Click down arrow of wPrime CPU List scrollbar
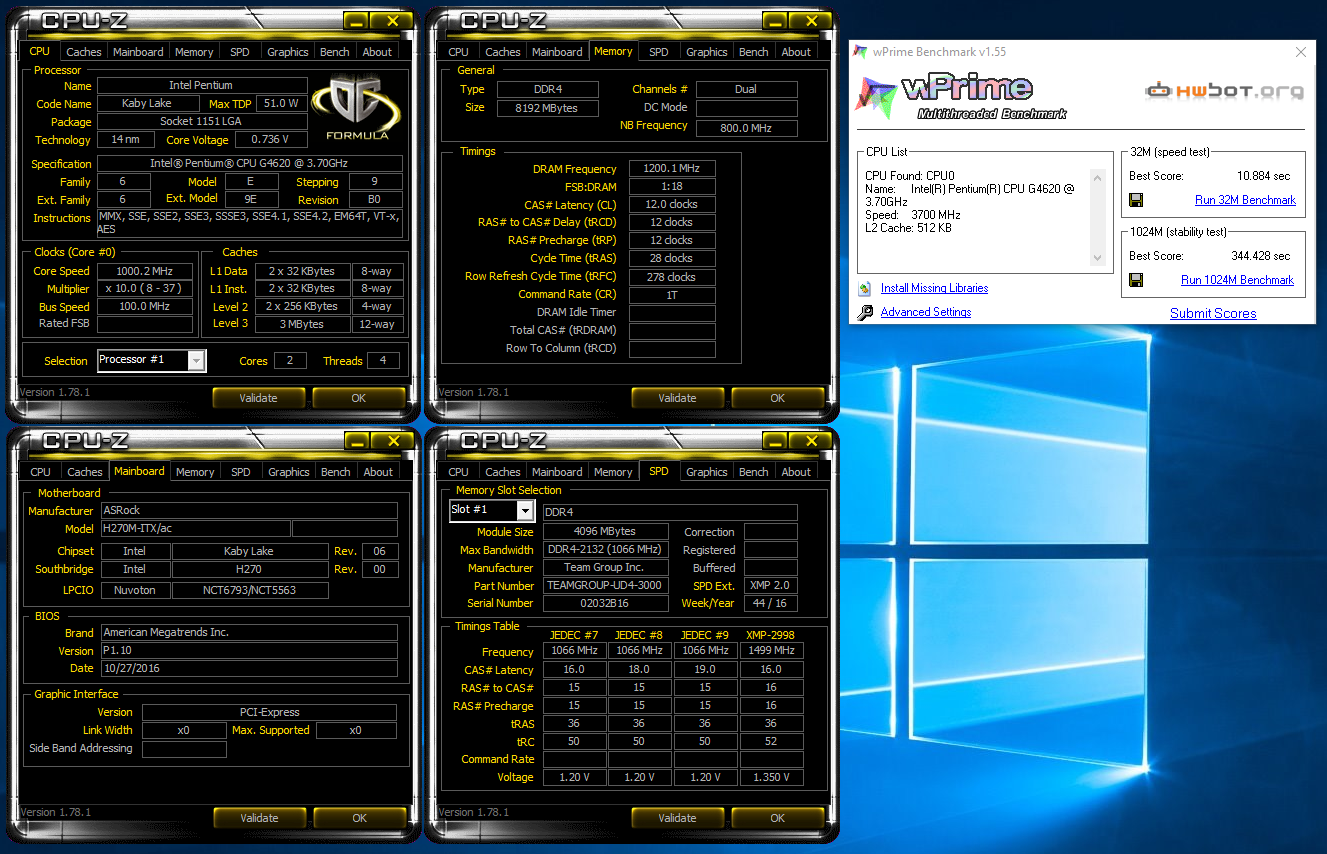The height and width of the screenshot is (854, 1327). click(1096, 259)
